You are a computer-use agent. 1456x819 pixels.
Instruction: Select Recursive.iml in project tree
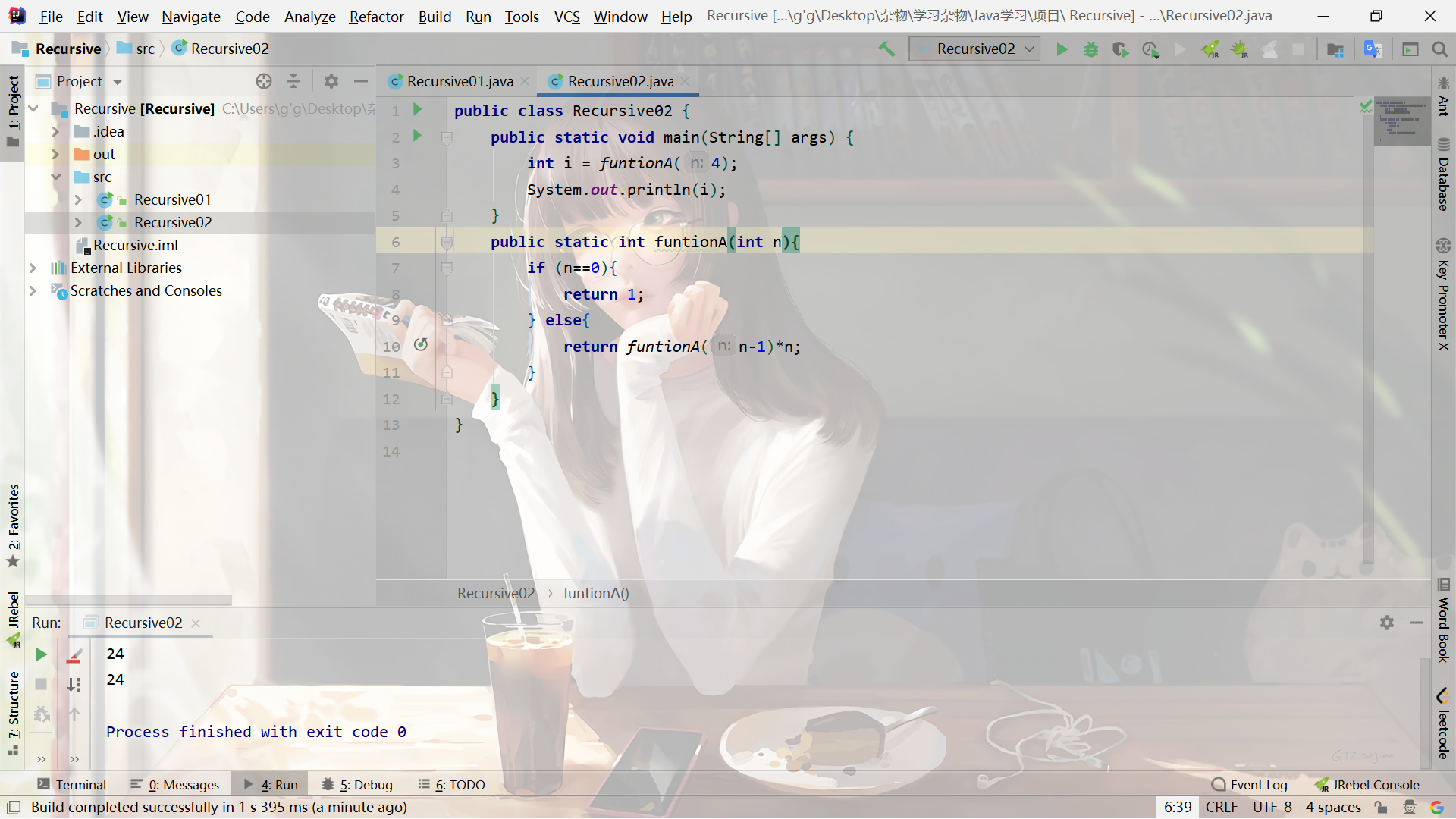(x=135, y=246)
